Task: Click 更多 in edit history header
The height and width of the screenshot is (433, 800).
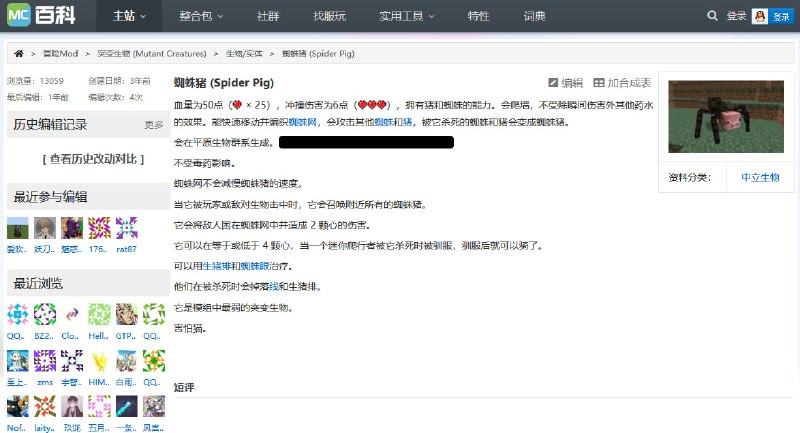Action: (154, 125)
